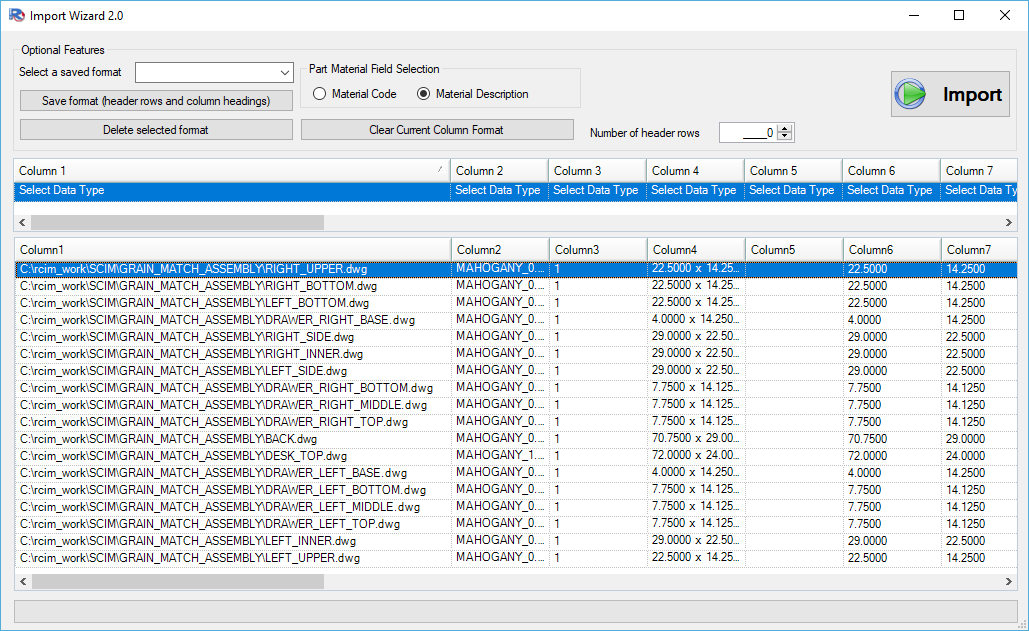This screenshot has width=1029, height=631.
Task: Click the Column4 header in data grid
Action: 694,249
